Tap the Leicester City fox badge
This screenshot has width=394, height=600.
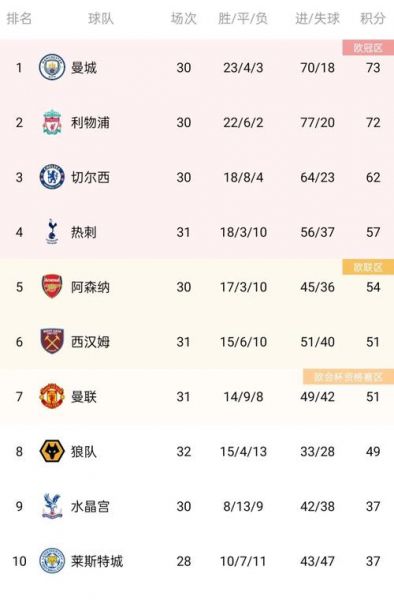(52, 561)
